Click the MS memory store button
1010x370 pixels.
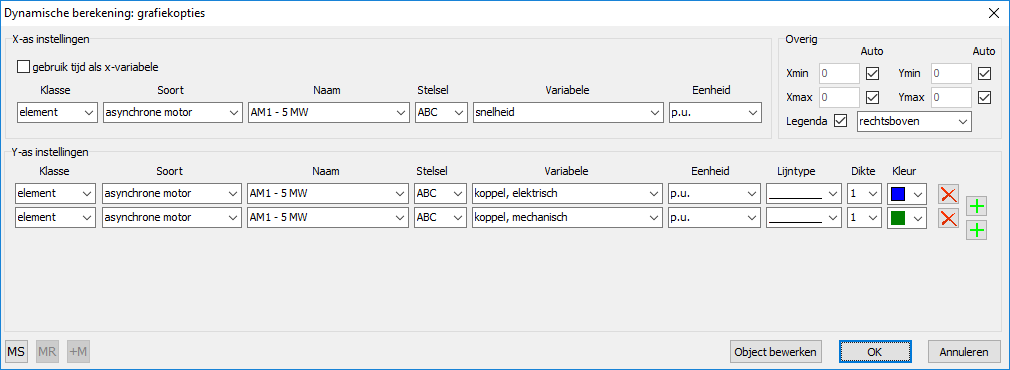(x=16, y=352)
